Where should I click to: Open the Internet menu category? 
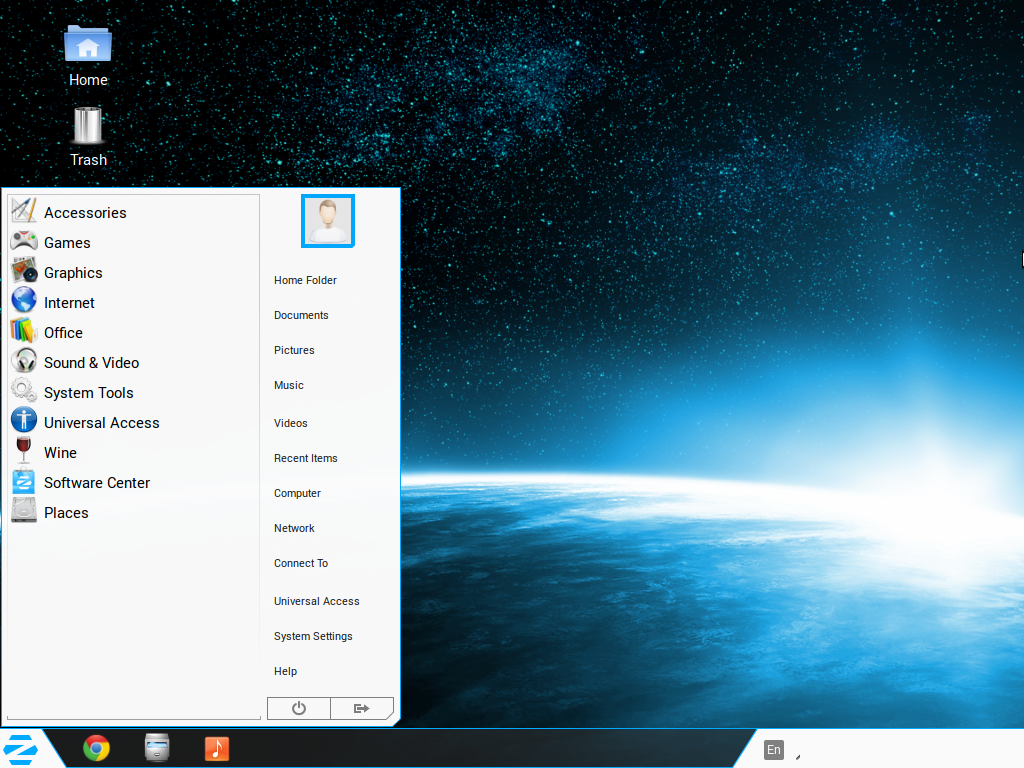tap(69, 303)
